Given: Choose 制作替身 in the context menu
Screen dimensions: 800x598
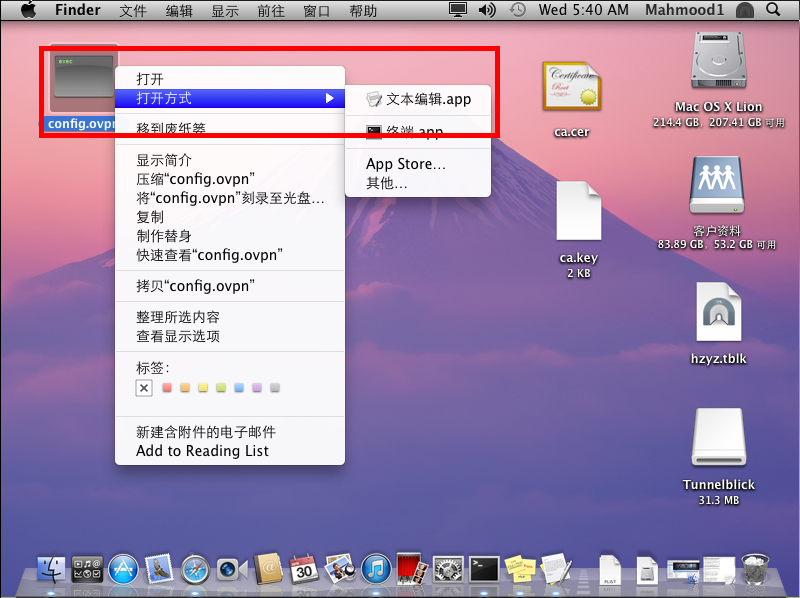Looking at the screenshot, I should pyautogui.click(x=230, y=236).
